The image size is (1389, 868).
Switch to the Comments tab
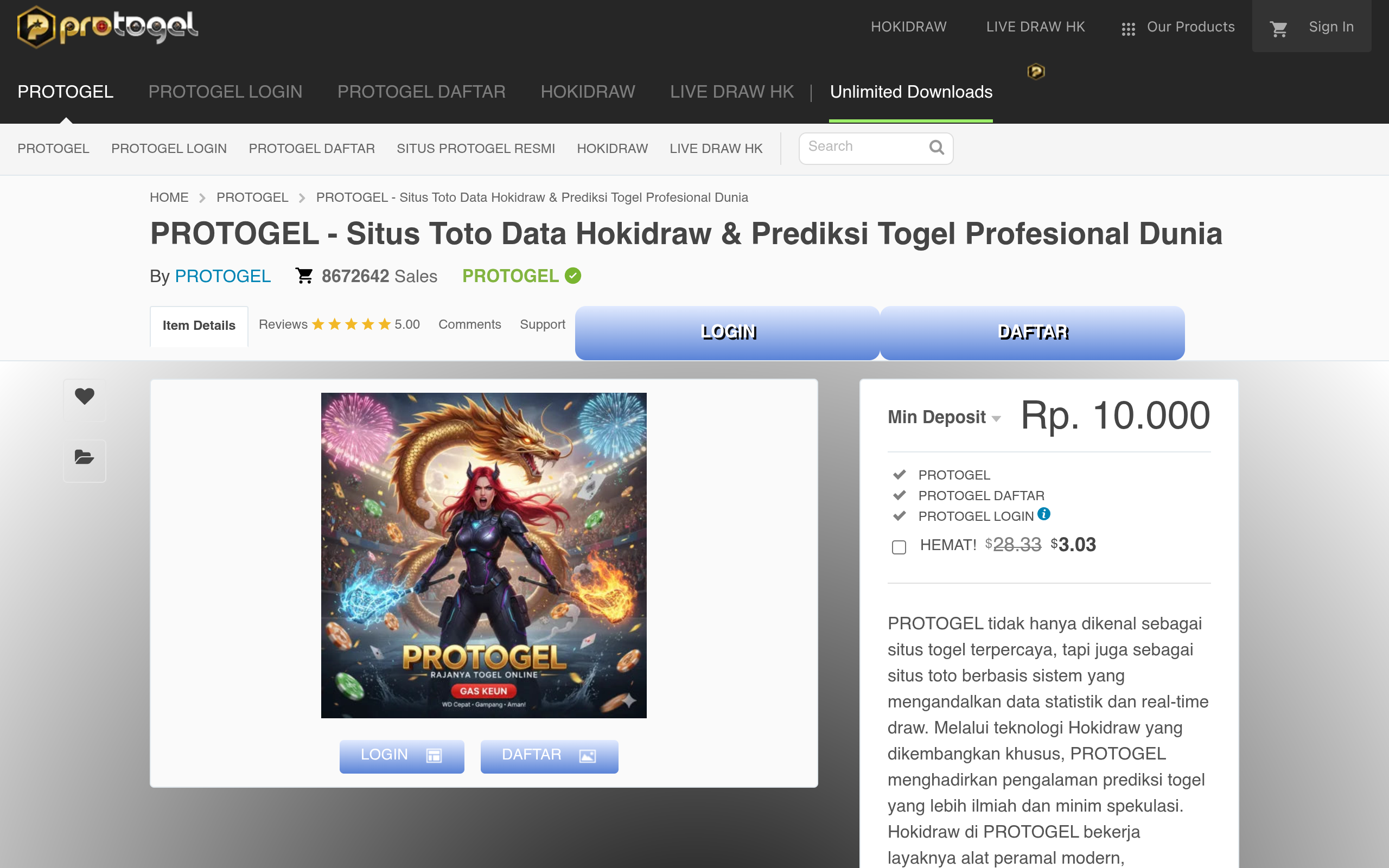click(469, 324)
